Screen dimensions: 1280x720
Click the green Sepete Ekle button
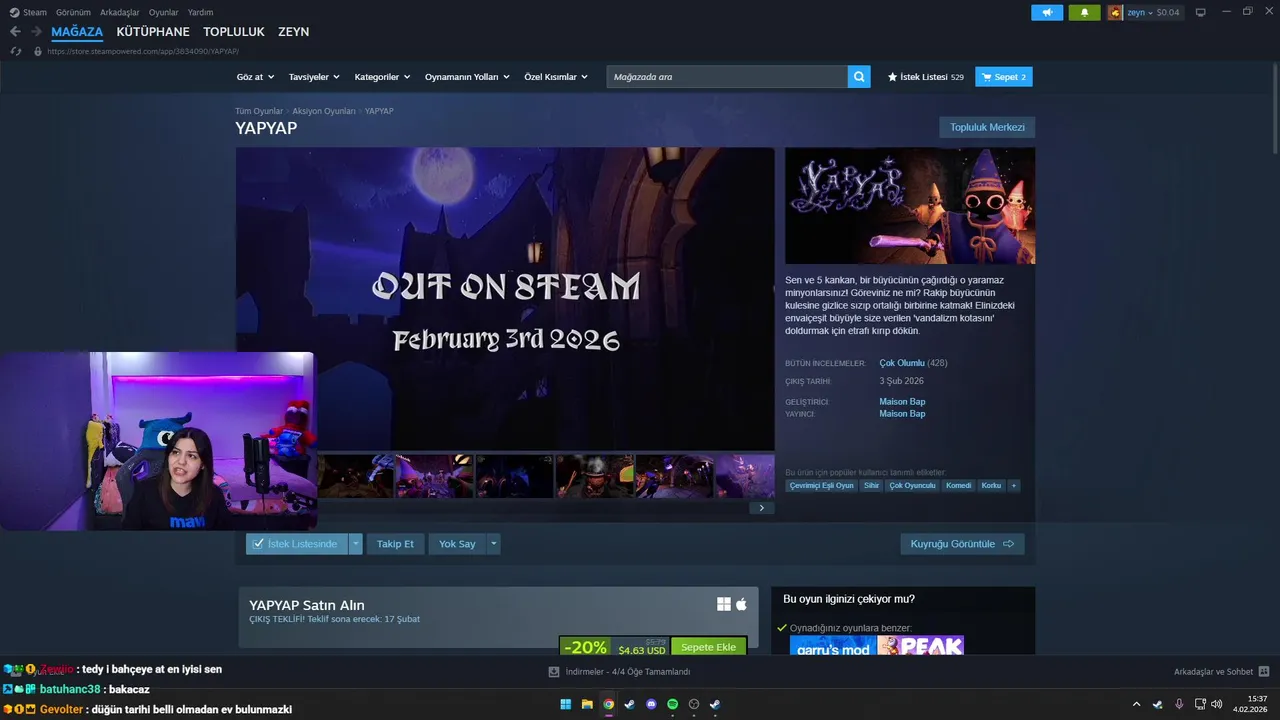(708, 647)
